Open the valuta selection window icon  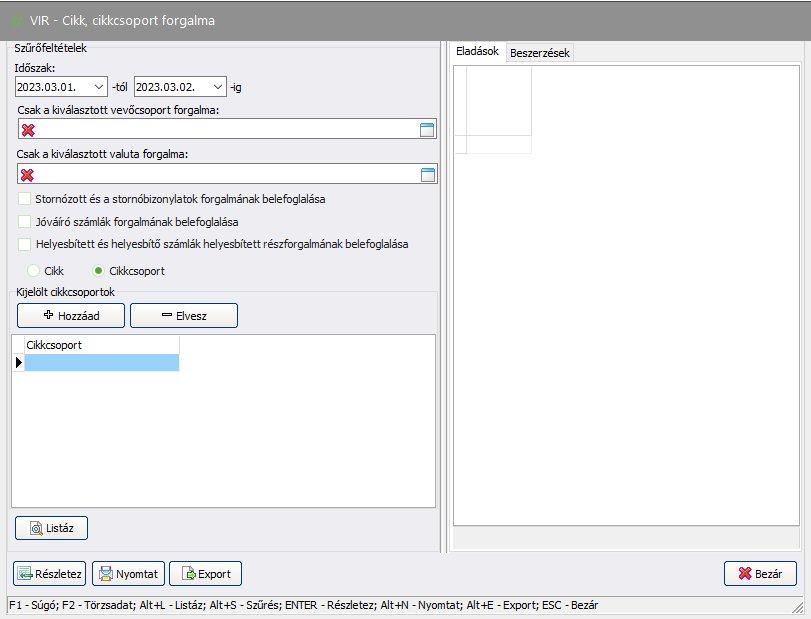(x=428, y=175)
